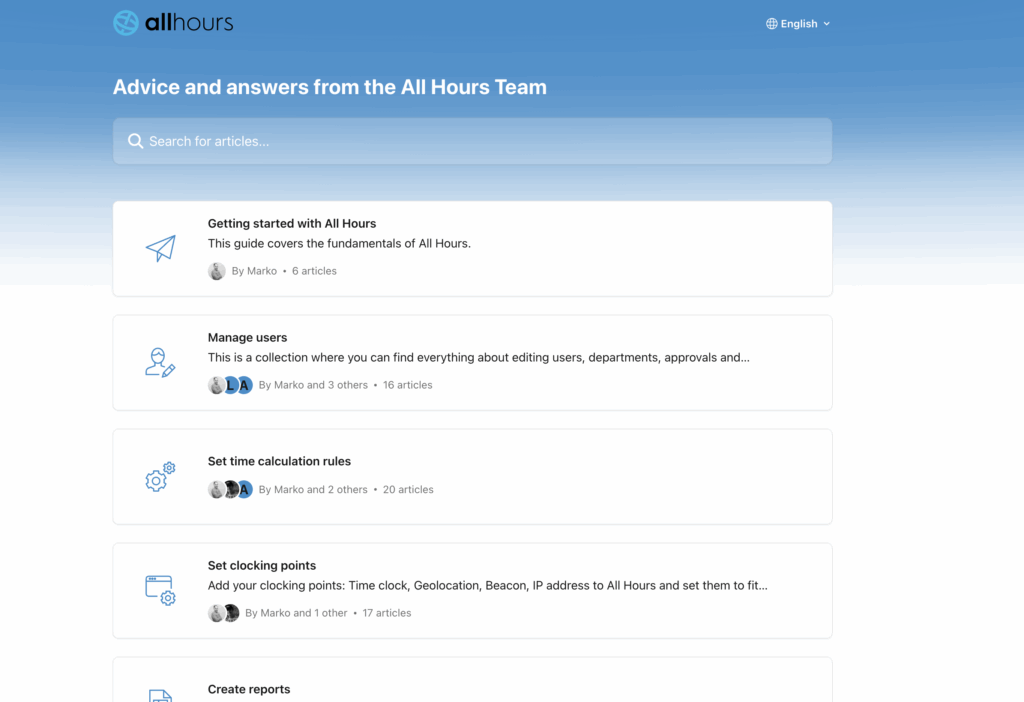1024x702 pixels.
Task: Click '17 articles' text
Action: point(387,613)
